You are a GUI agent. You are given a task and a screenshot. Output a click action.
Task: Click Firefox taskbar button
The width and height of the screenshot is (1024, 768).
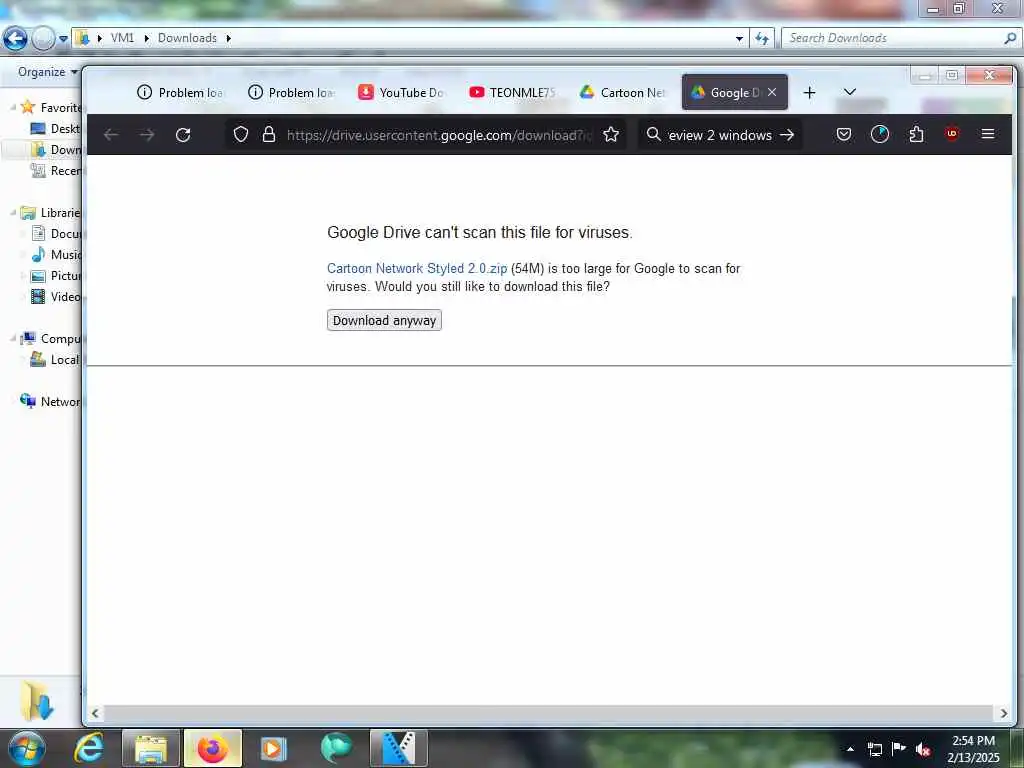pyautogui.click(x=213, y=748)
